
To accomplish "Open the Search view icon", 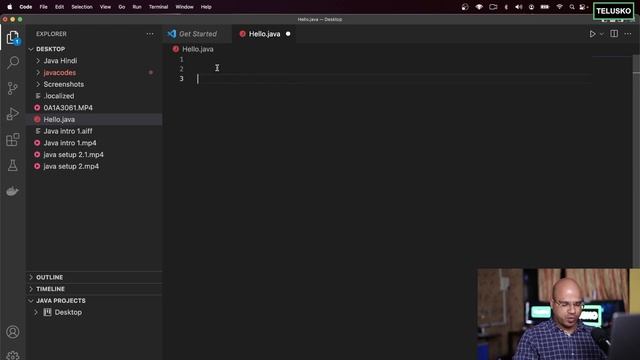I will 13,62.
